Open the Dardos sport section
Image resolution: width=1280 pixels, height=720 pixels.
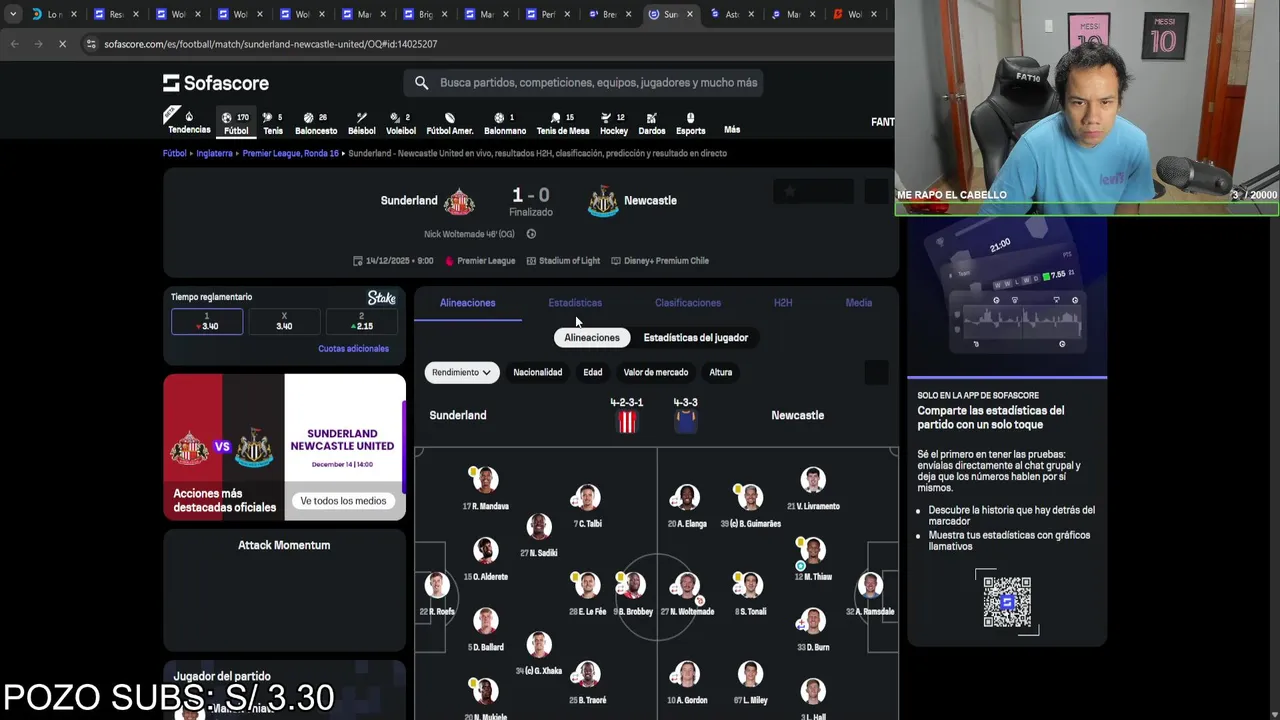[x=651, y=123]
